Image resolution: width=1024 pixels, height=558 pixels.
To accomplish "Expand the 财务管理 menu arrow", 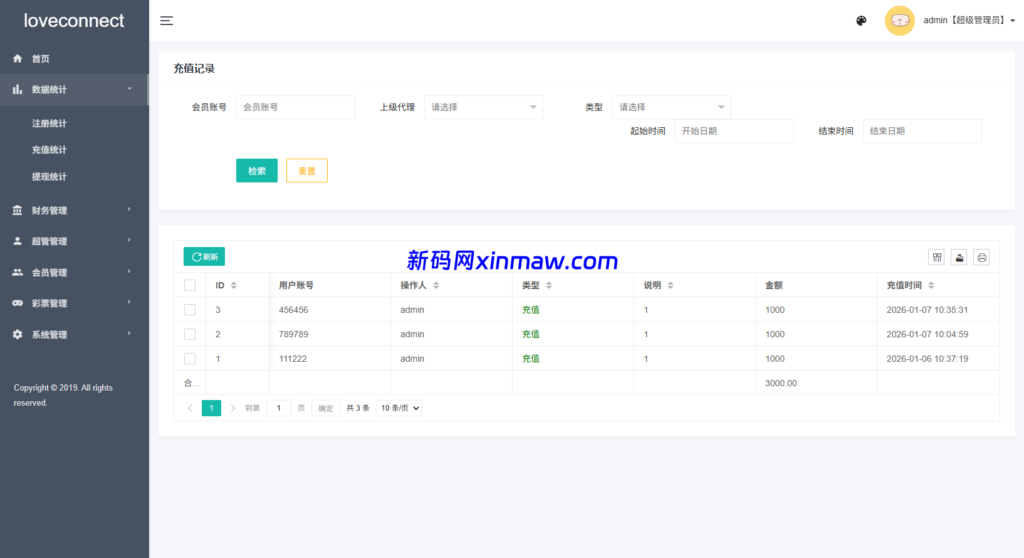I will 129,210.
